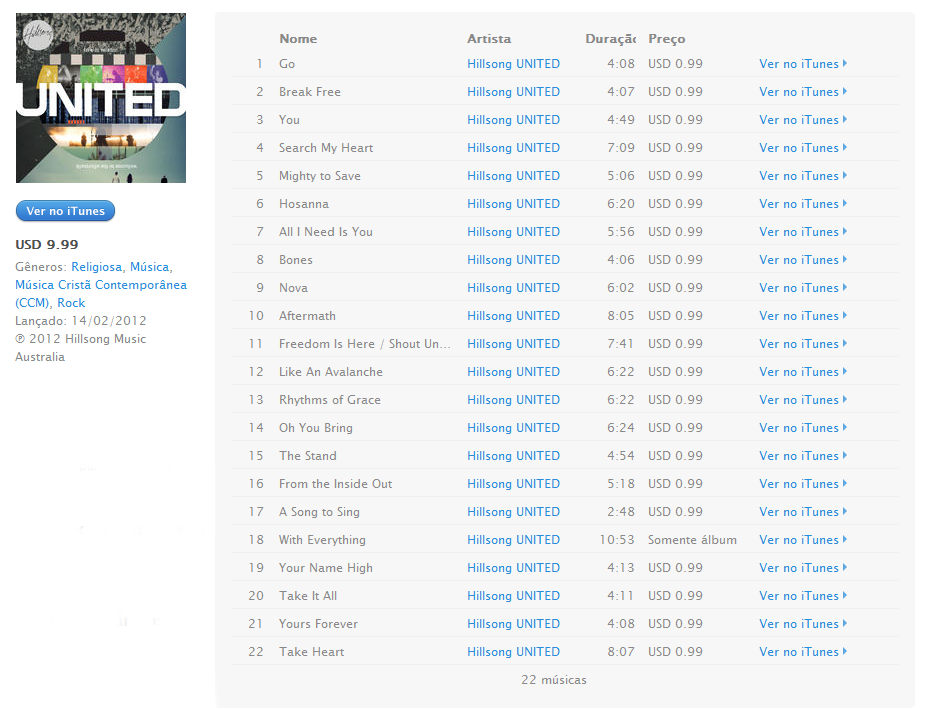This screenshot has width=931, height=709.
Task: Sort by the Preço column header
Action: (667, 39)
